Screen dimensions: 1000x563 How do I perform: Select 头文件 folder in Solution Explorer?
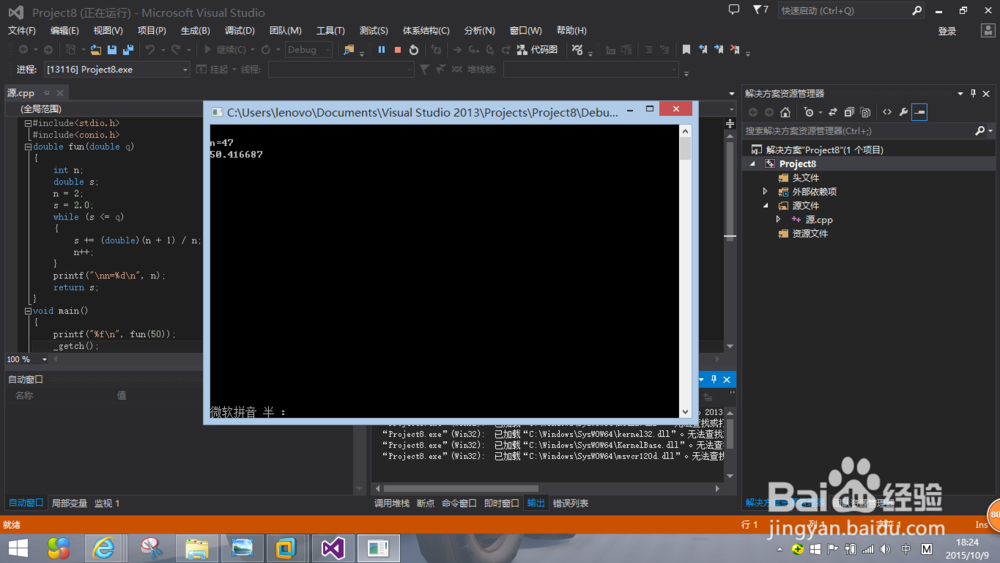805,178
